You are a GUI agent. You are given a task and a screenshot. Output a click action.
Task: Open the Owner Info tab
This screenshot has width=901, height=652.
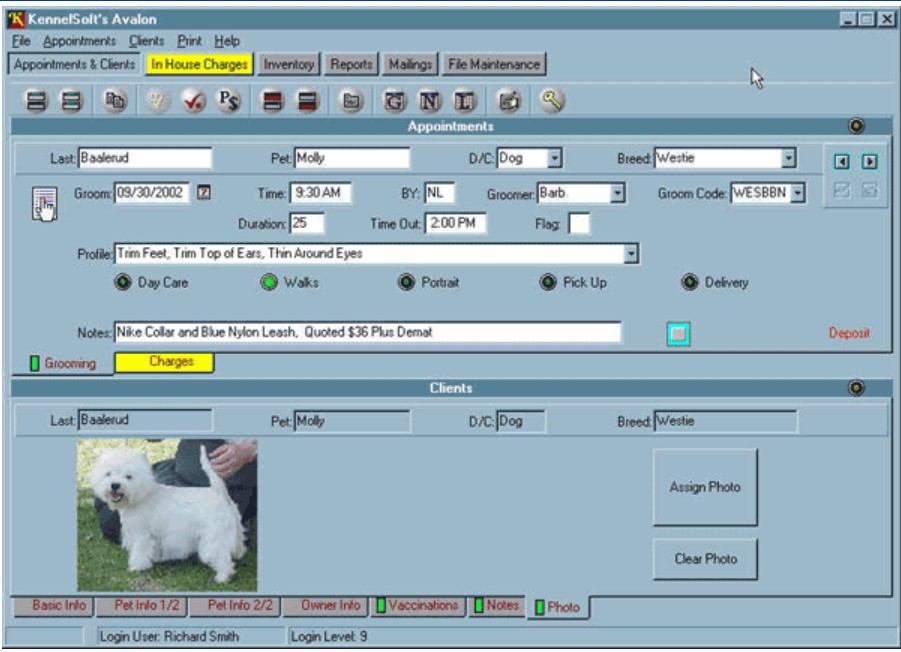pyautogui.click(x=325, y=605)
